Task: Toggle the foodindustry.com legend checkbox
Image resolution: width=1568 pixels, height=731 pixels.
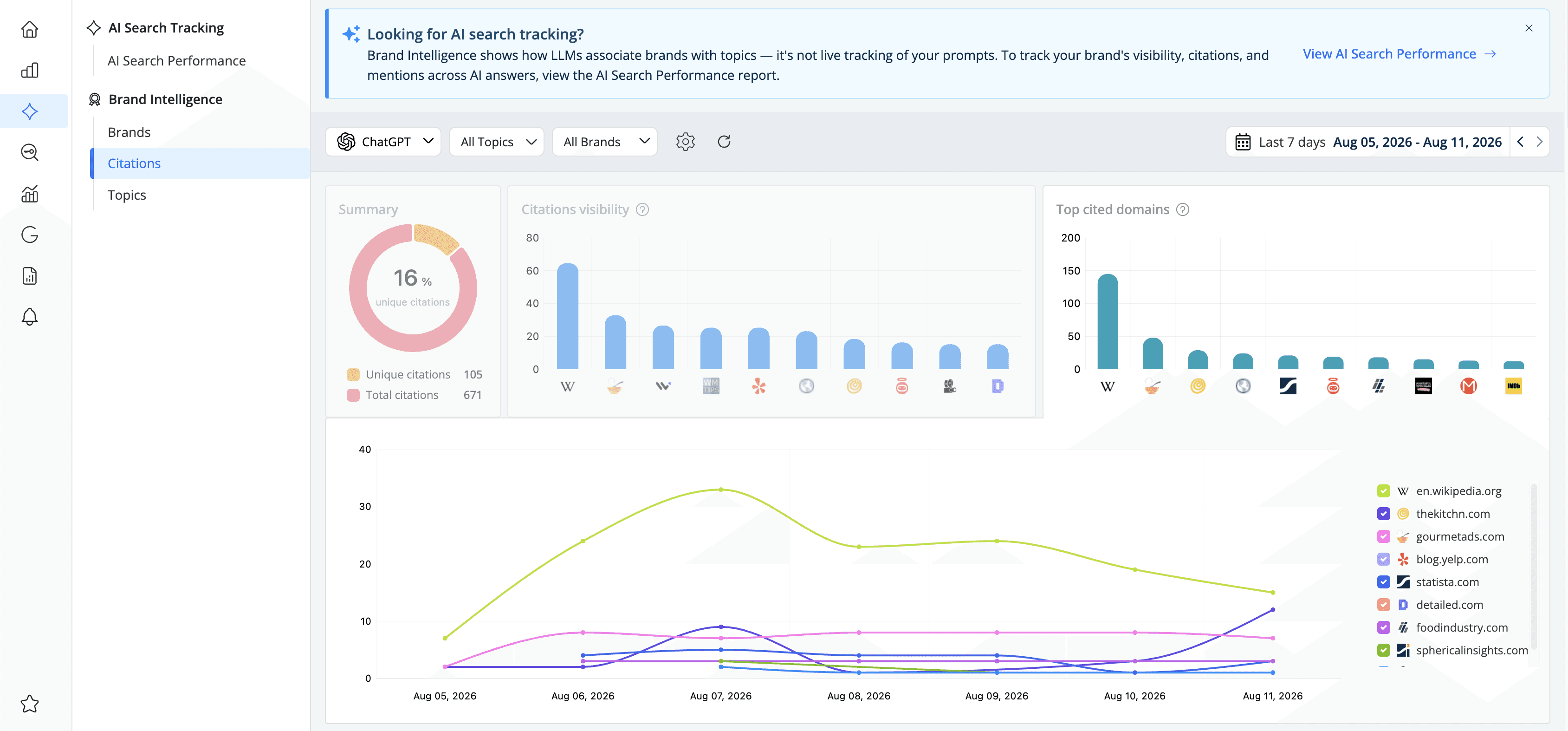Action: pyautogui.click(x=1383, y=627)
